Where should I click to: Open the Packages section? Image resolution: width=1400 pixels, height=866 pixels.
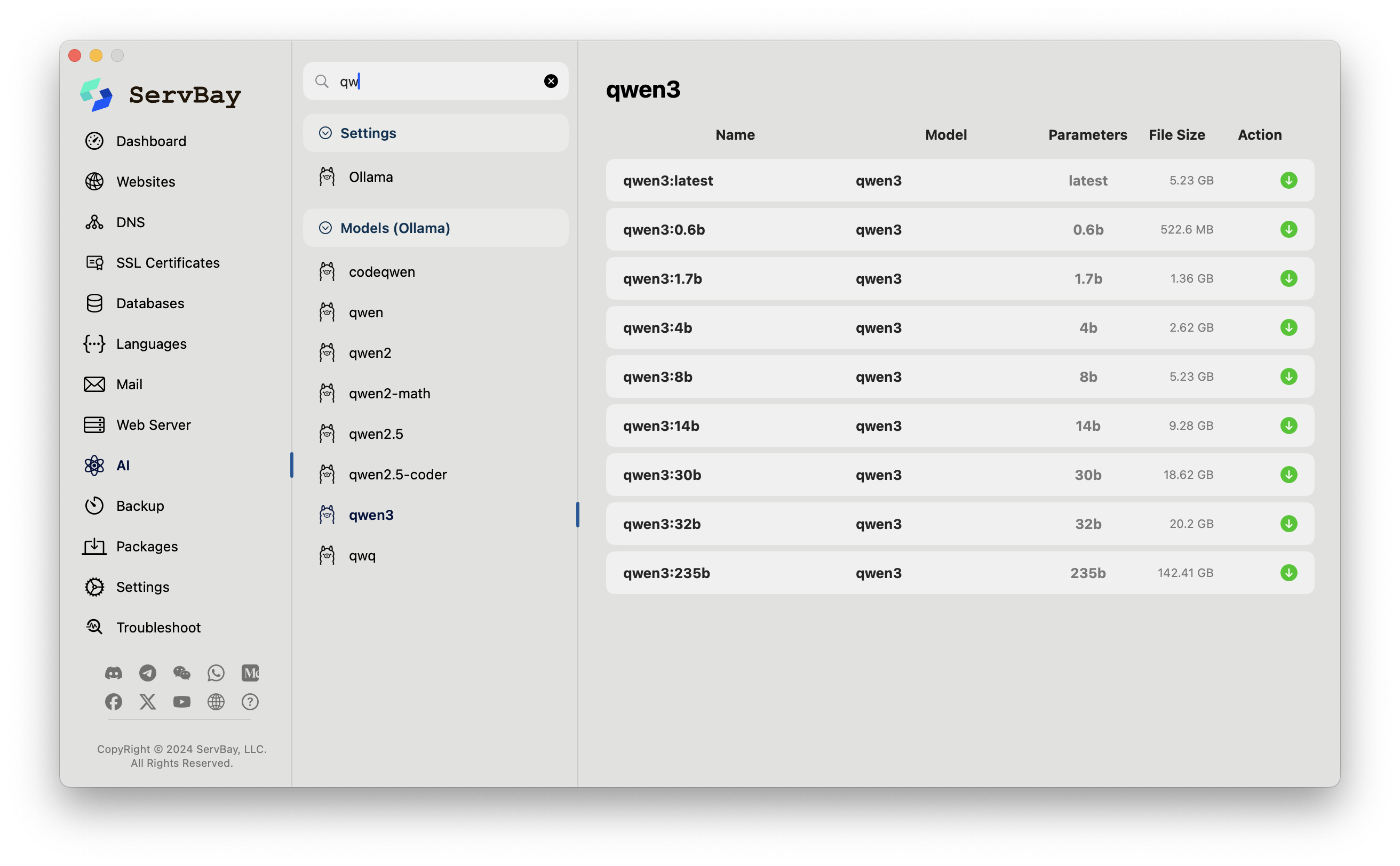pos(147,547)
